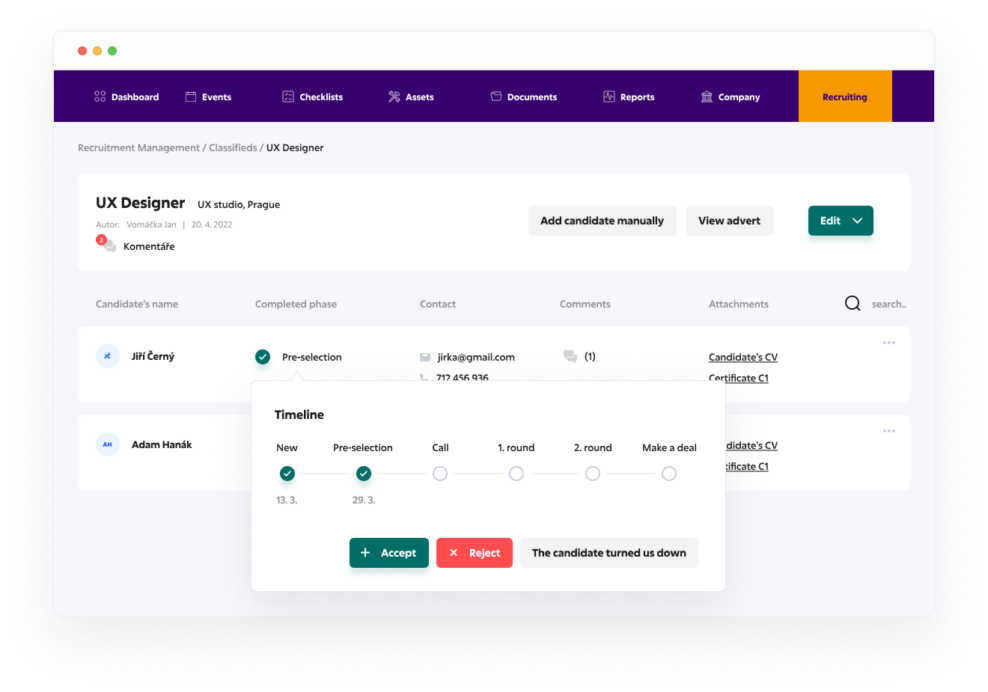Image resolution: width=988 pixels, height=692 pixels.
Task: Click the jirka@gmail.com email address
Action: click(x=476, y=357)
